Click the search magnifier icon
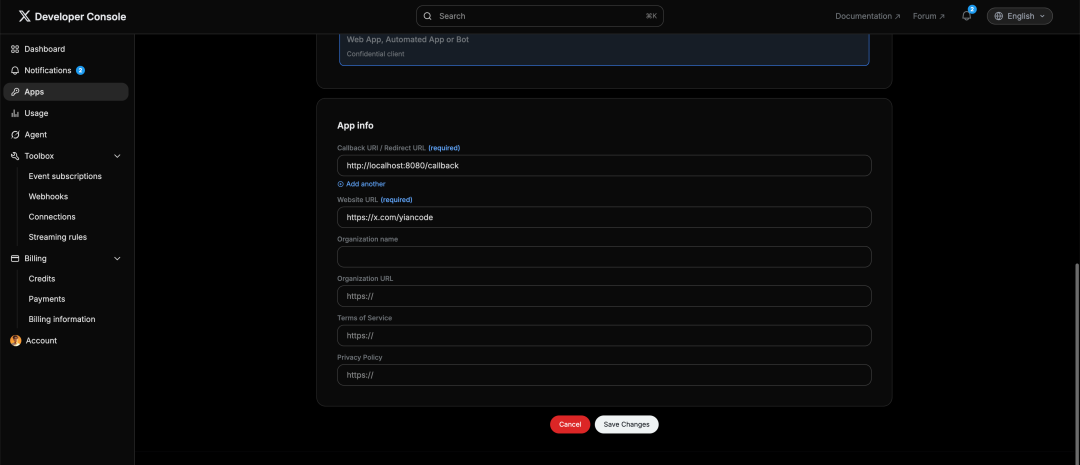The height and width of the screenshot is (465, 1080). pos(428,16)
